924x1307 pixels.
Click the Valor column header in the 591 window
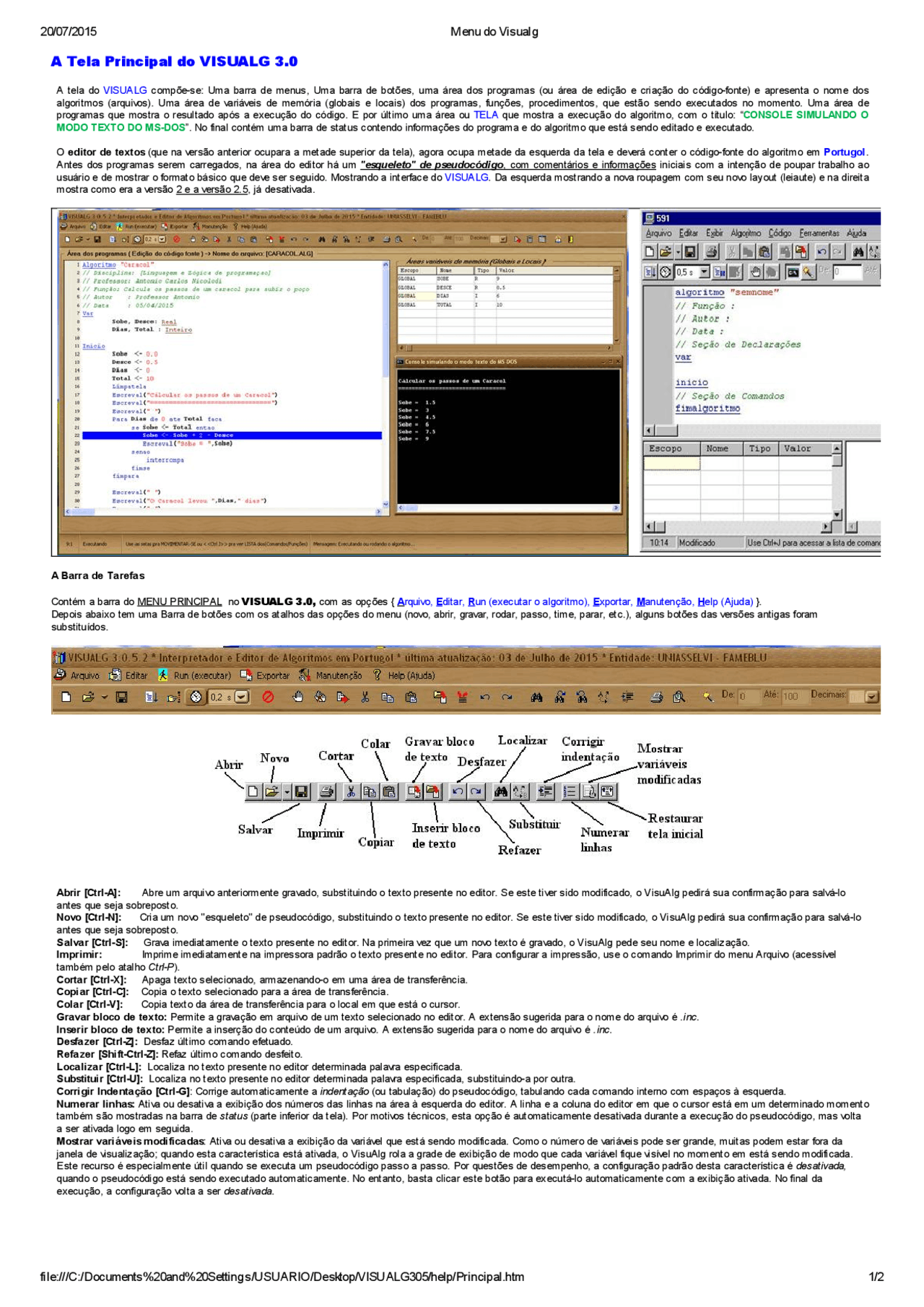coord(805,448)
